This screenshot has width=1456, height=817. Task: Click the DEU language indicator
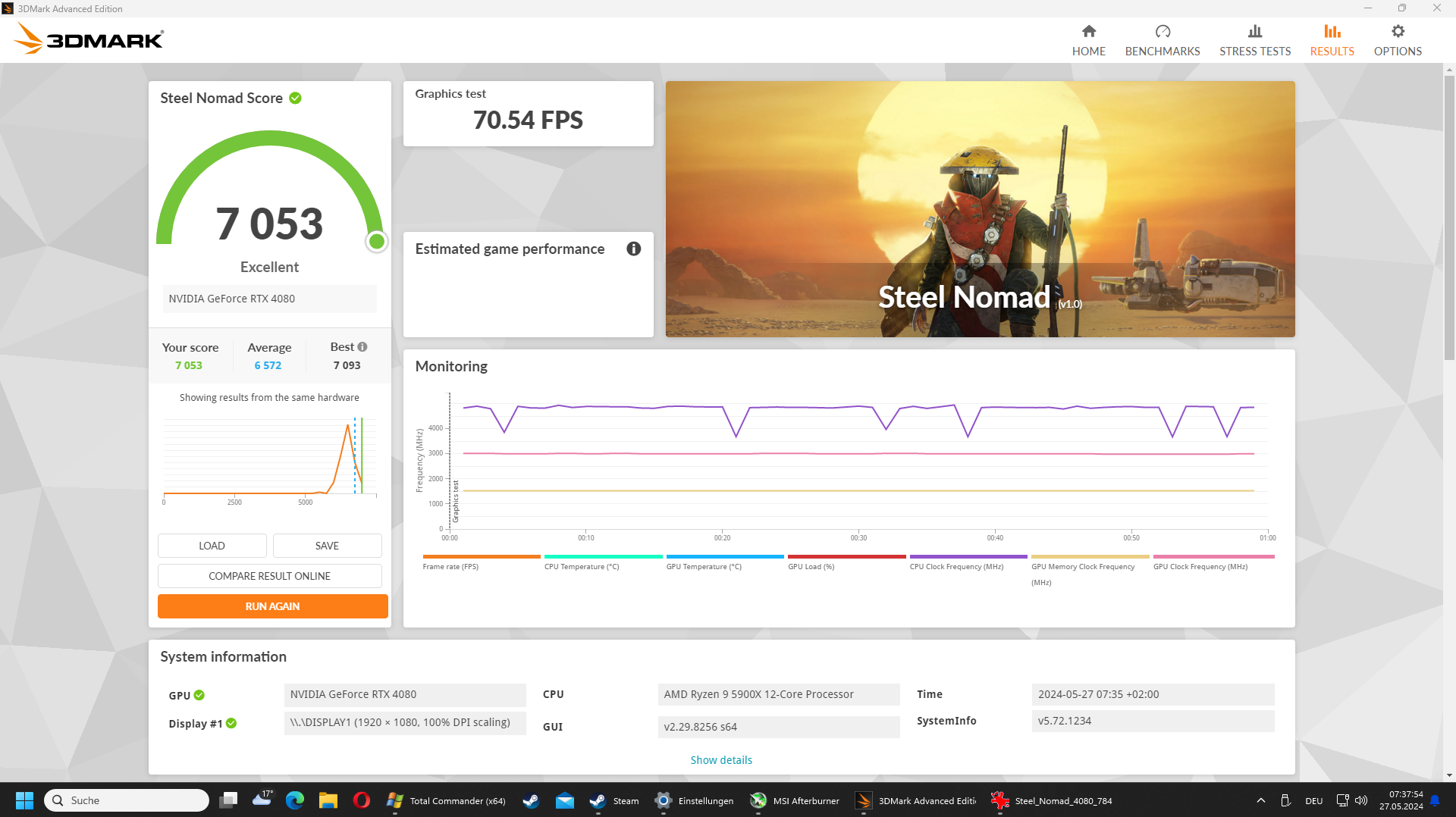[x=1314, y=800]
